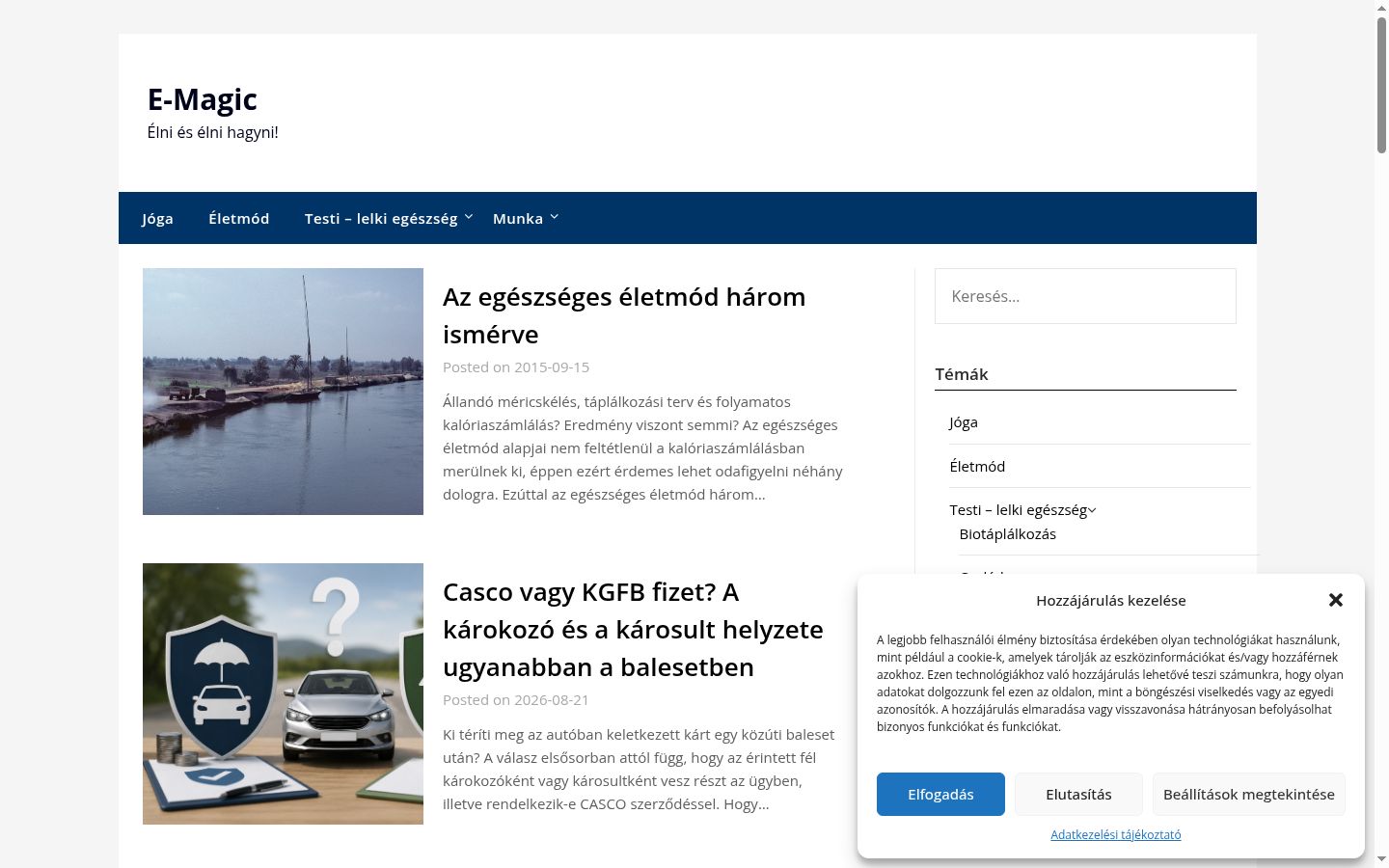Viewport: 1389px width, 868px height.
Task: Click the scrollbar down arrow
Action: (1381, 860)
